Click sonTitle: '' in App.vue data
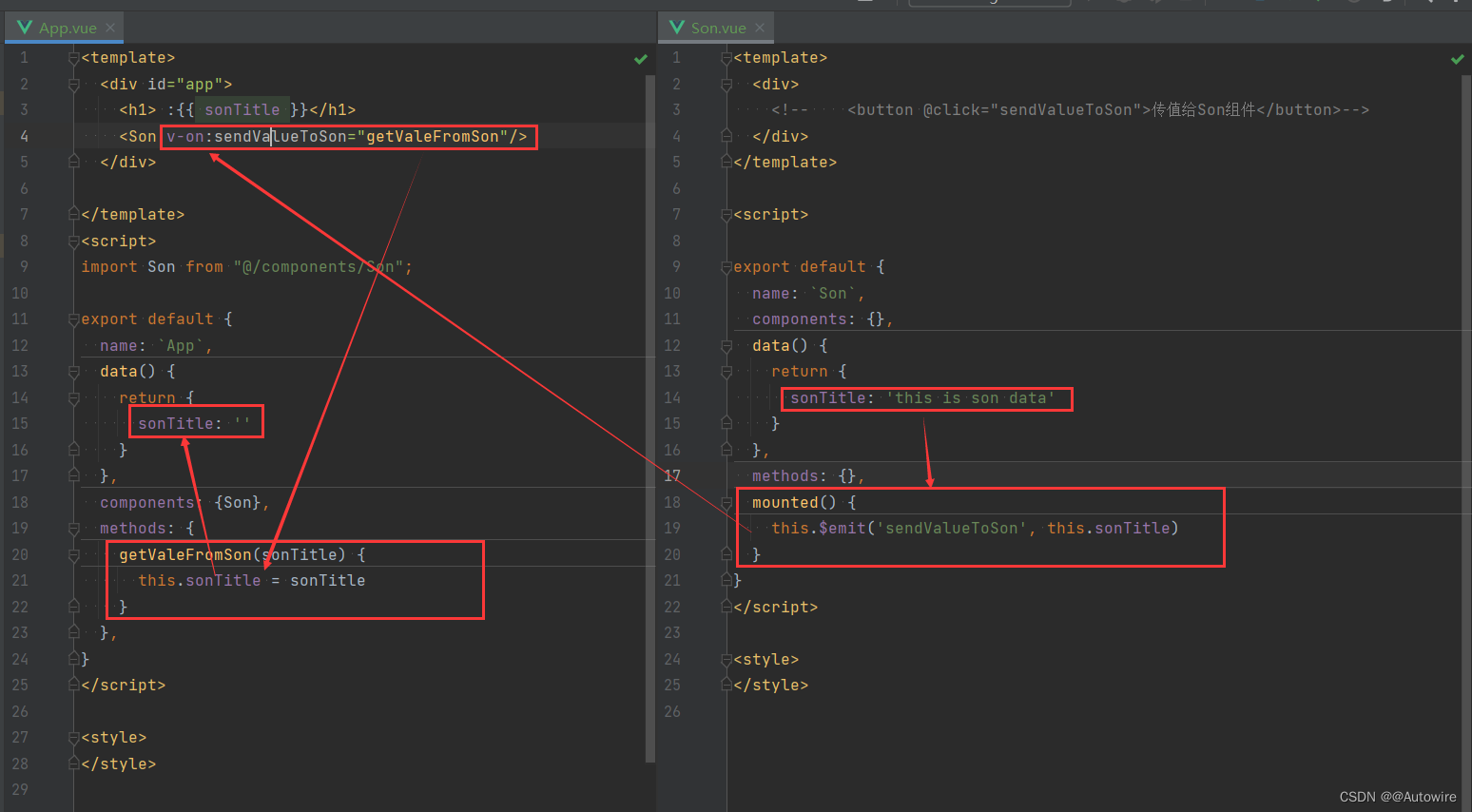 tap(195, 424)
